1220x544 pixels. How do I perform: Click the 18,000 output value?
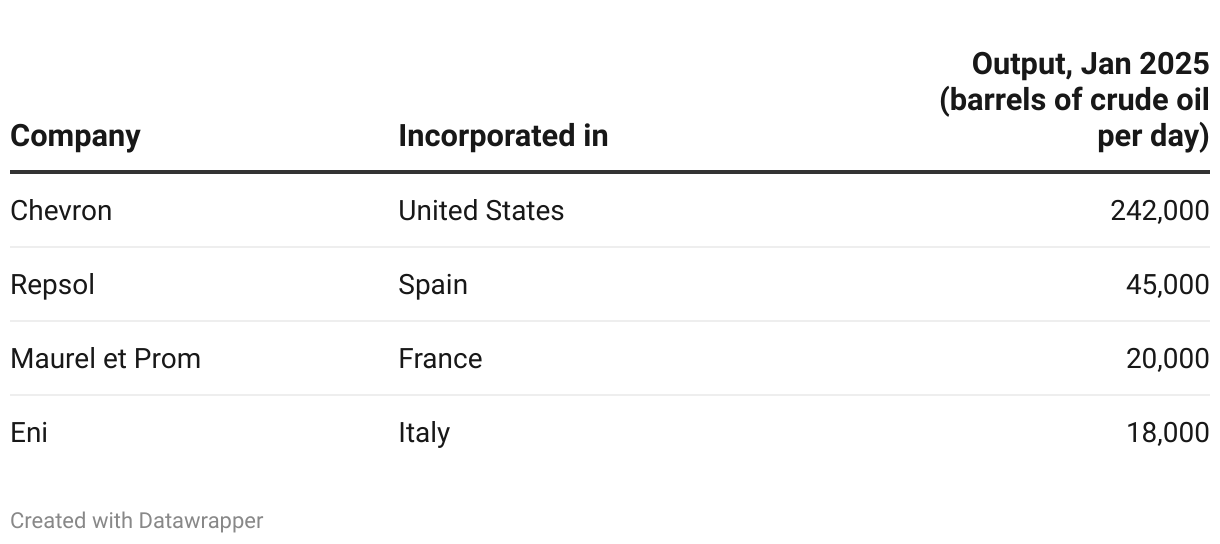pos(1167,433)
